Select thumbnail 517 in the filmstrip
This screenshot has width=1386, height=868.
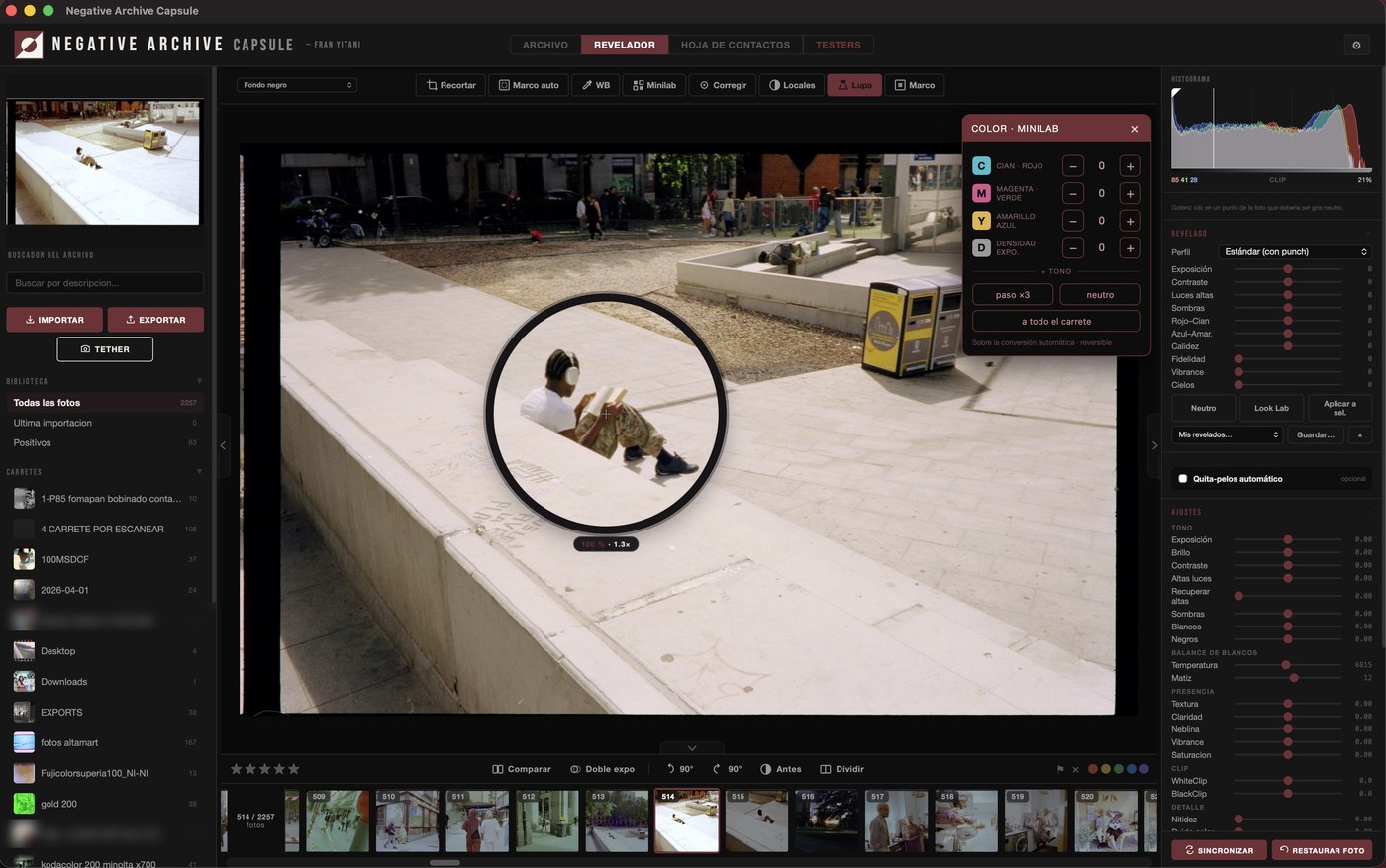(897, 820)
